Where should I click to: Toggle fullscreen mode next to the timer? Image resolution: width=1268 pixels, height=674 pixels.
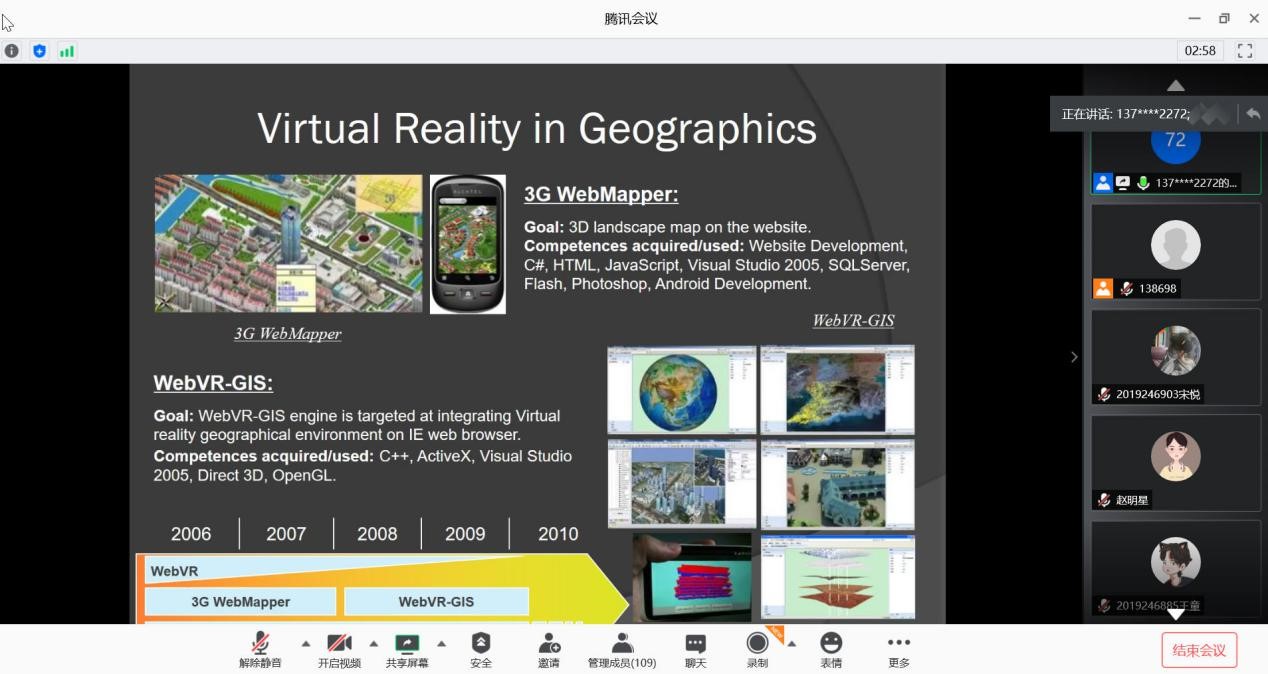[x=1245, y=51]
